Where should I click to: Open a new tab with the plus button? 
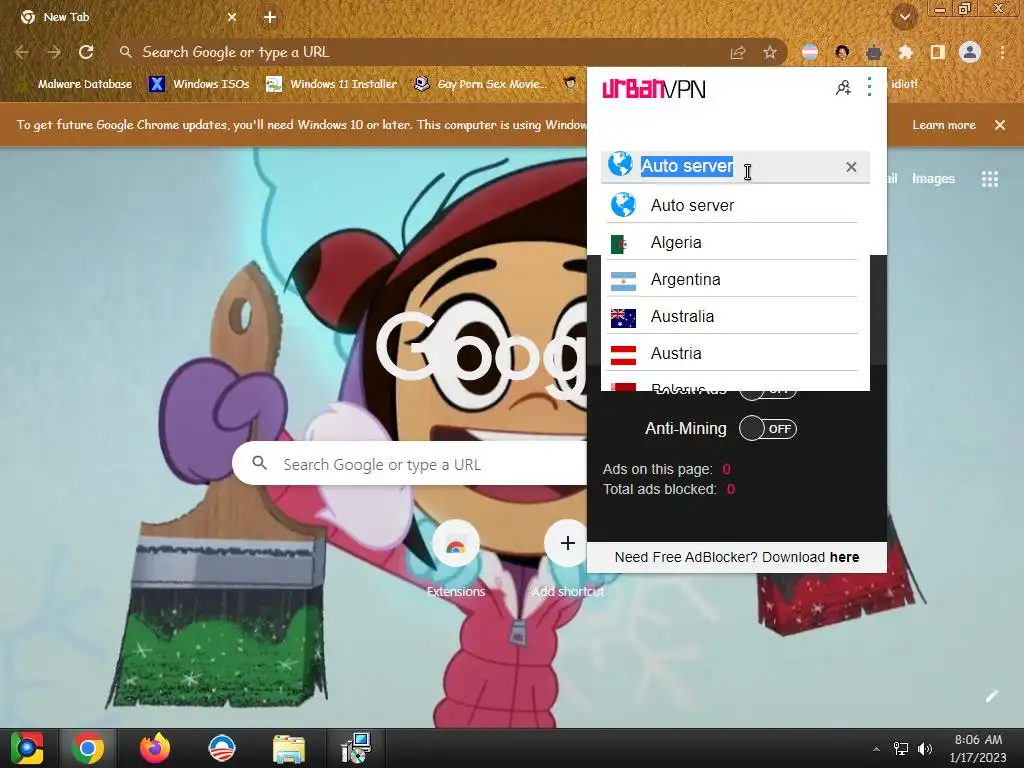click(270, 18)
